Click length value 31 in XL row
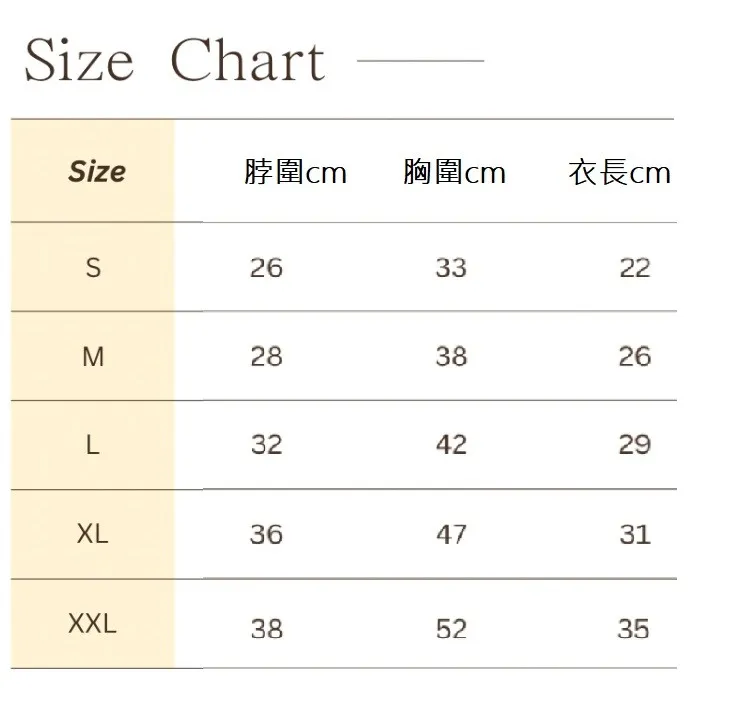Image resolution: width=752 pixels, height=724 pixels. (x=635, y=534)
